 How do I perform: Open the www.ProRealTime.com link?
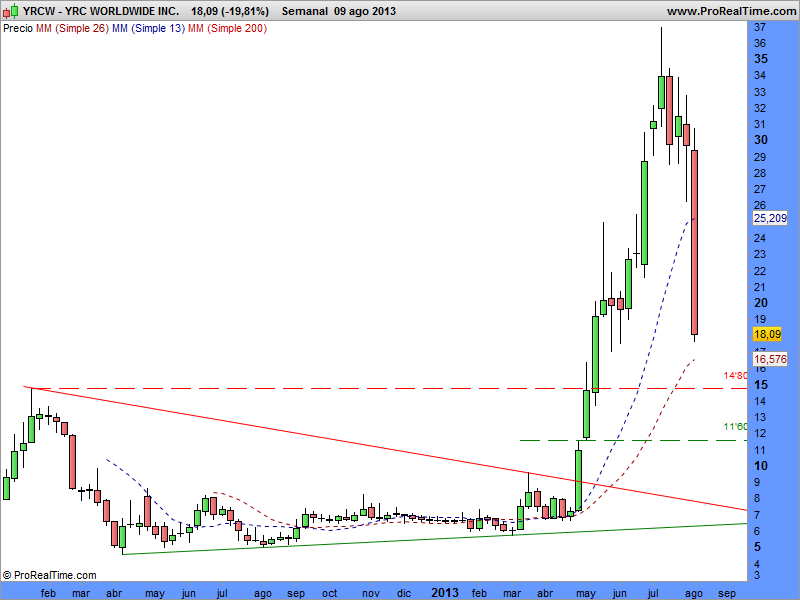tap(731, 11)
